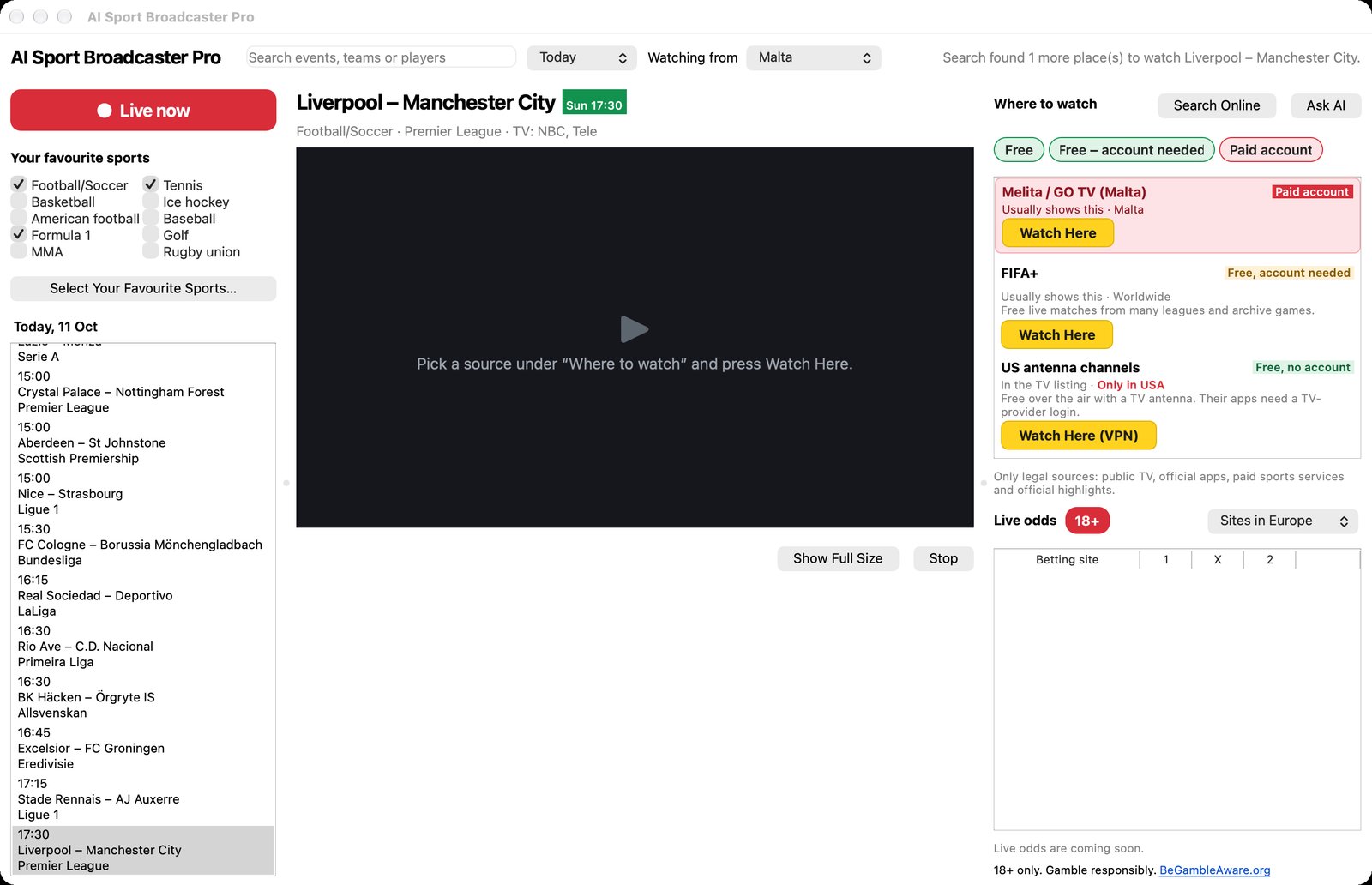Select the Paid account filter pill
This screenshot has width=1372, height=885.
click(1271, 150)
